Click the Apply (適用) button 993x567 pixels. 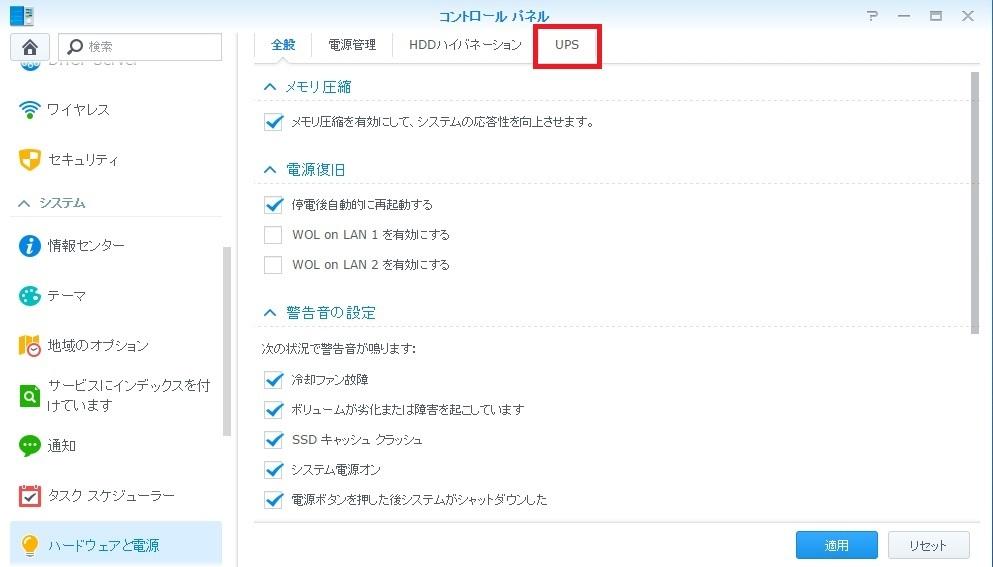pos(837,545)
